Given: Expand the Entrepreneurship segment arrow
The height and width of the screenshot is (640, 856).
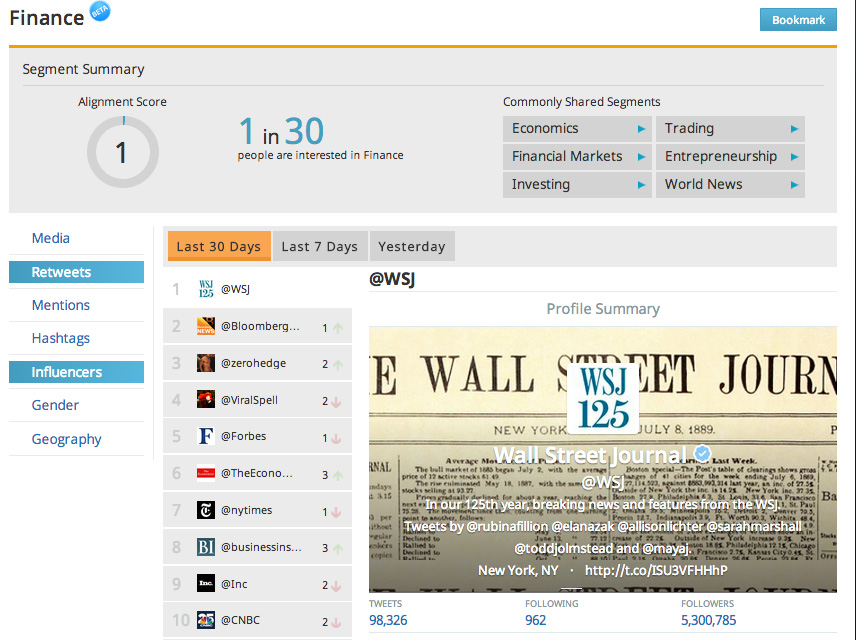Looking at the screenshot, I should click(794, 157).
